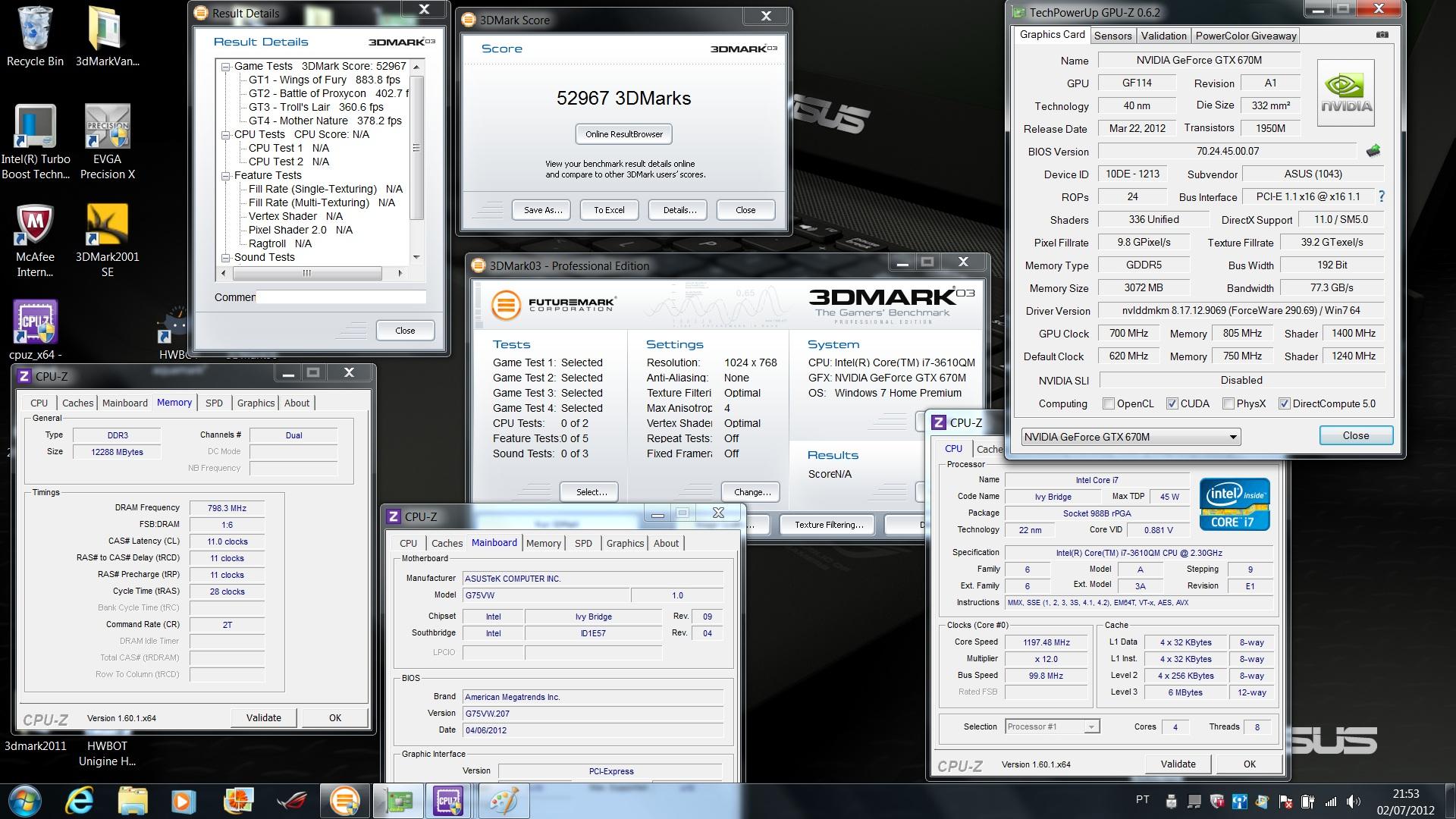Click the network signal tray icon

coord(1331,802)
